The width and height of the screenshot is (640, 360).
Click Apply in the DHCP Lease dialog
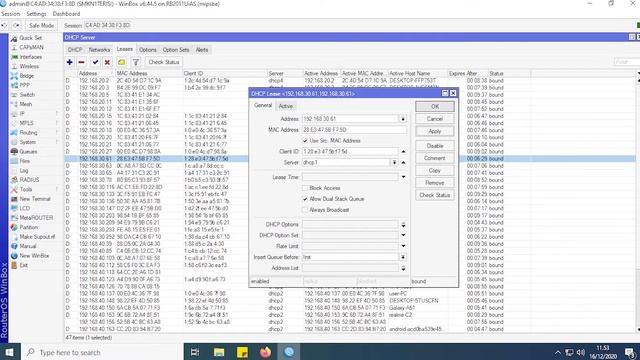[435, 131]
